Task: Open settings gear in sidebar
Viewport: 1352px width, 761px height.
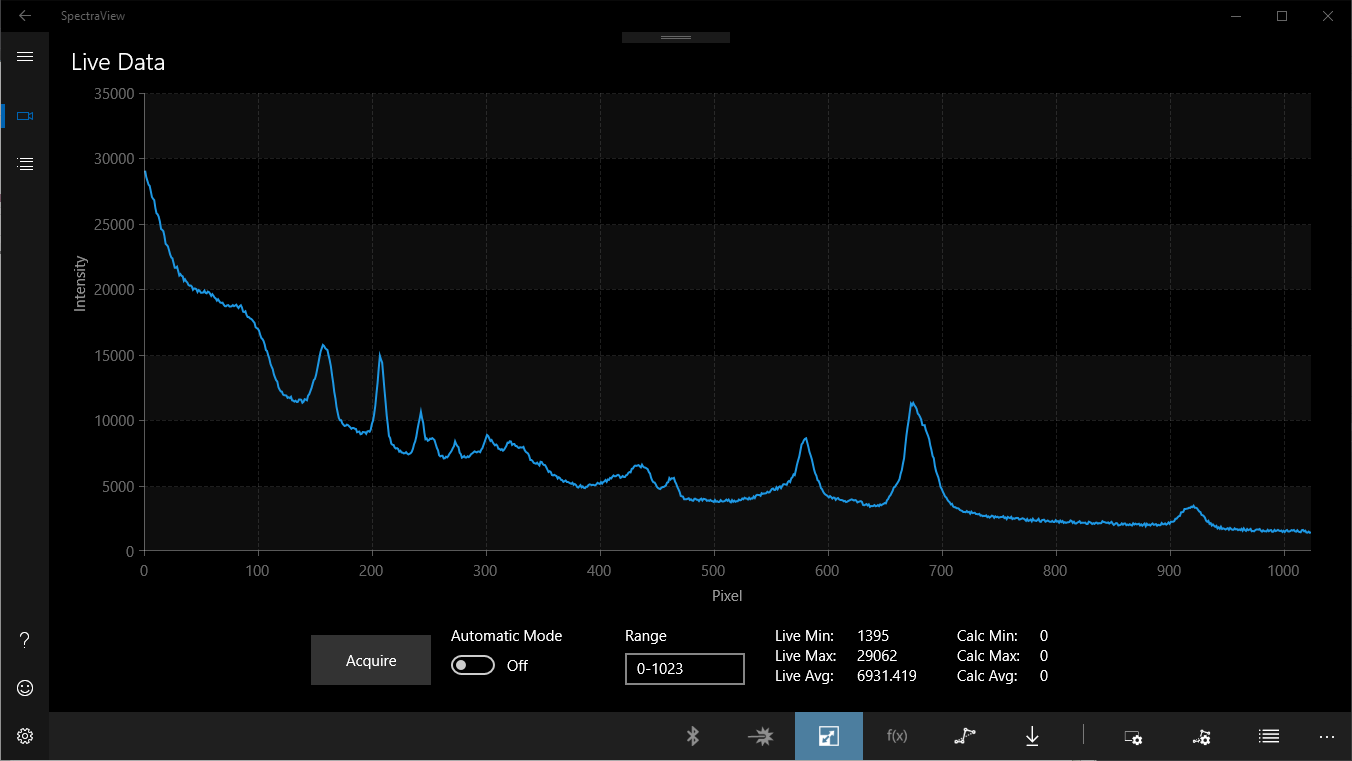Action: (x=25, y=736)
